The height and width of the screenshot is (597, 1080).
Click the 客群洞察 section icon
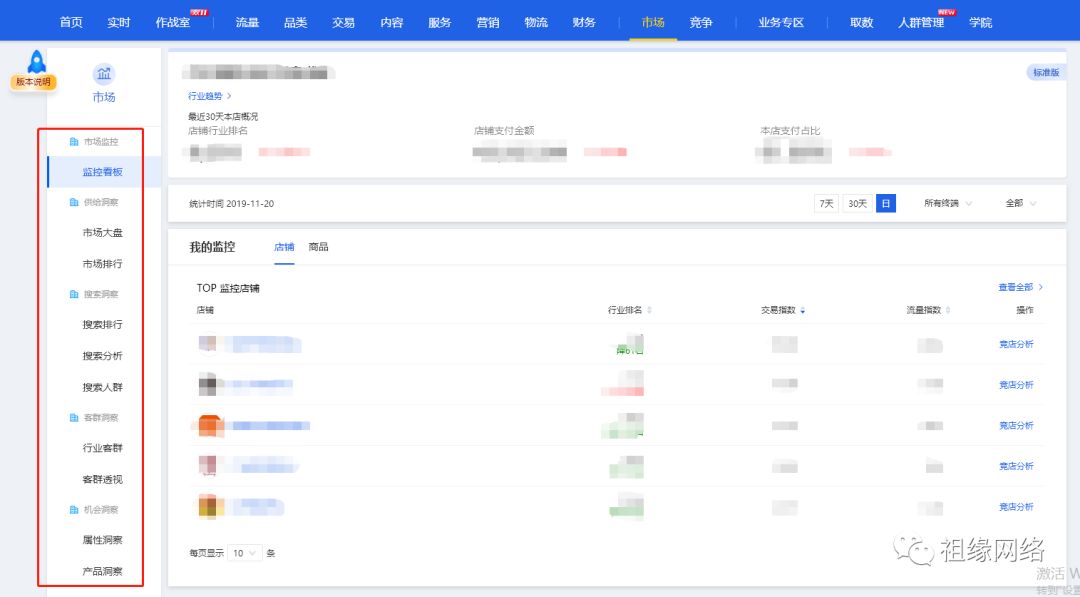coord(74,418)
